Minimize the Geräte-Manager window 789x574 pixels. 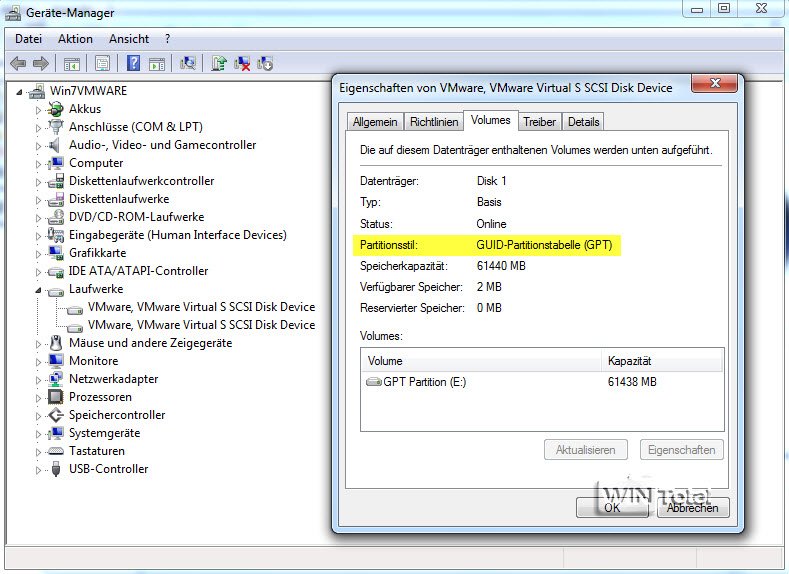[697, 8]
